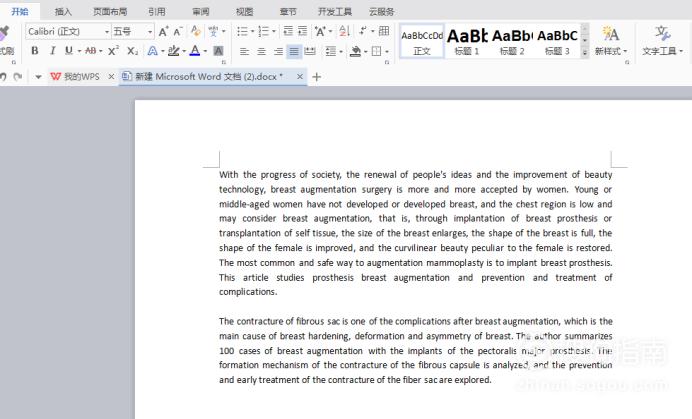Apply paragraph borders

376,51
